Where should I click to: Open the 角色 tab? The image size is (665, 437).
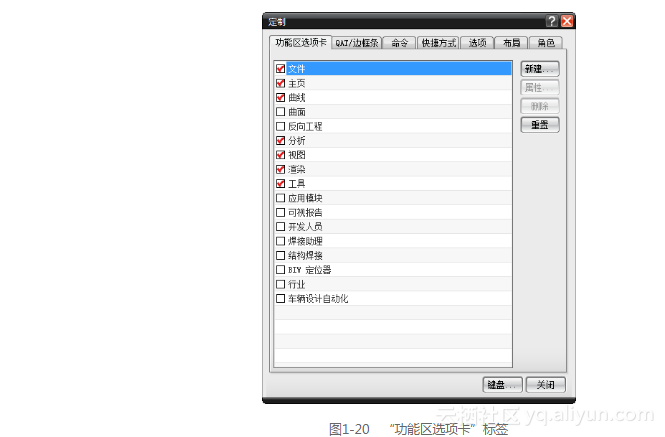pos(546,43)
